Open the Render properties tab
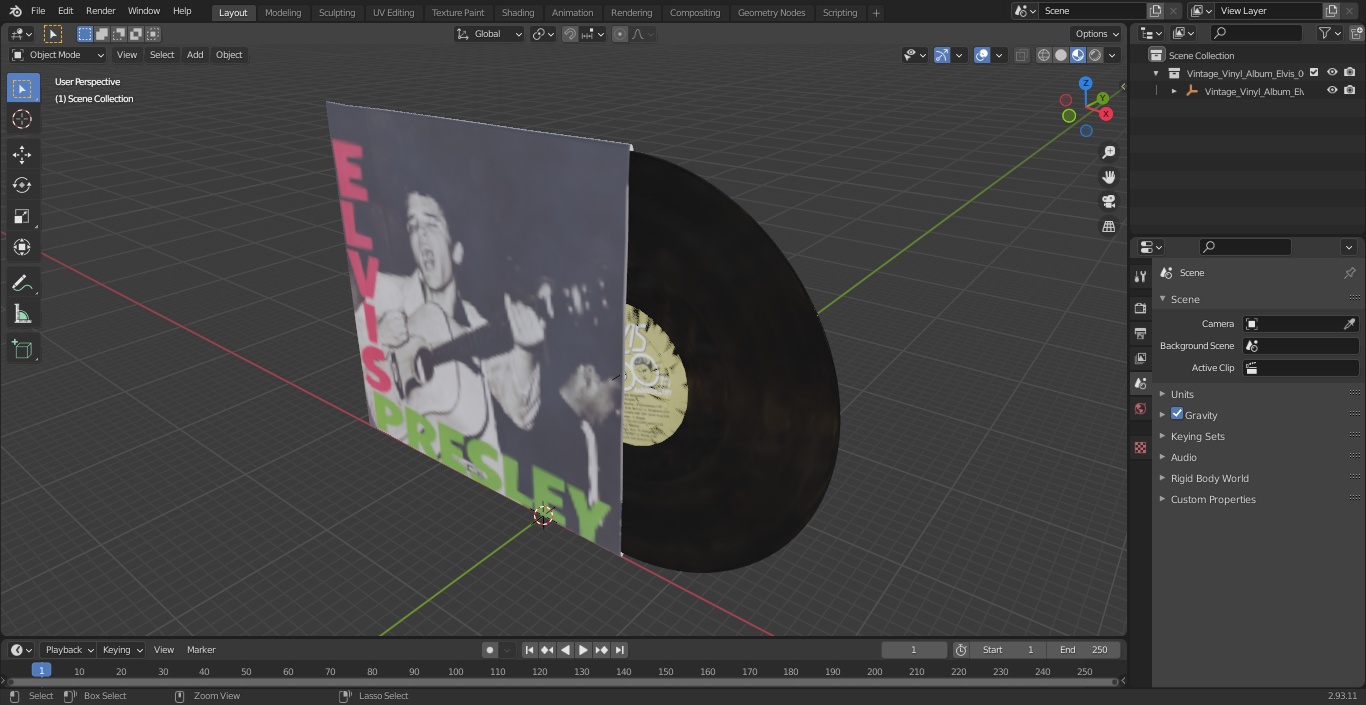1366x705 pixels. pos(1140,308)
